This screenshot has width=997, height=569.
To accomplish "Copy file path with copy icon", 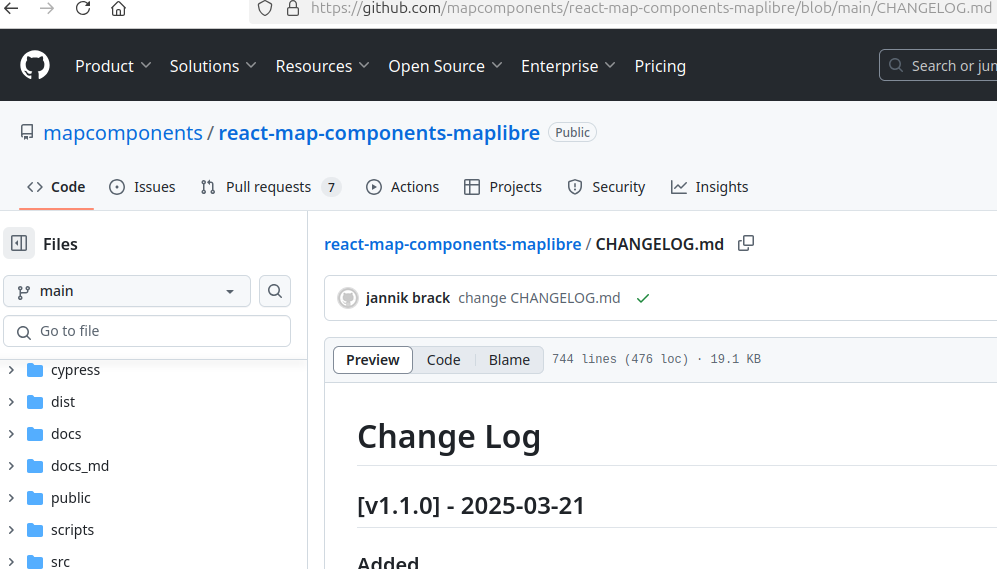I will point(746,243).
